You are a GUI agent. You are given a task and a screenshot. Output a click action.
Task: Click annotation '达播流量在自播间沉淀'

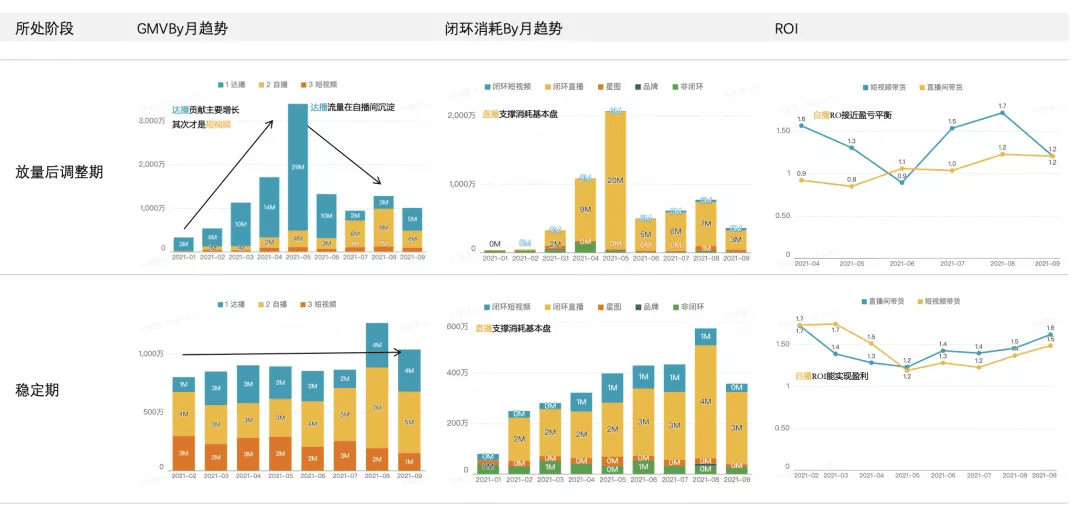click(352, 108)
